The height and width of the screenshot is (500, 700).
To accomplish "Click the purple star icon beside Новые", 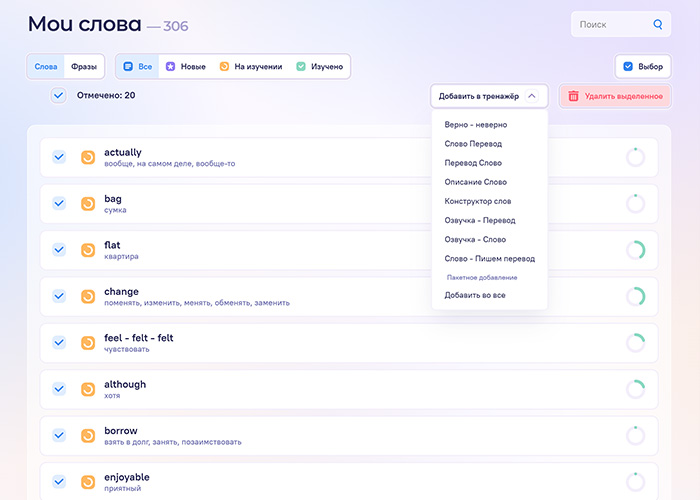I will [x=171, y=67].
